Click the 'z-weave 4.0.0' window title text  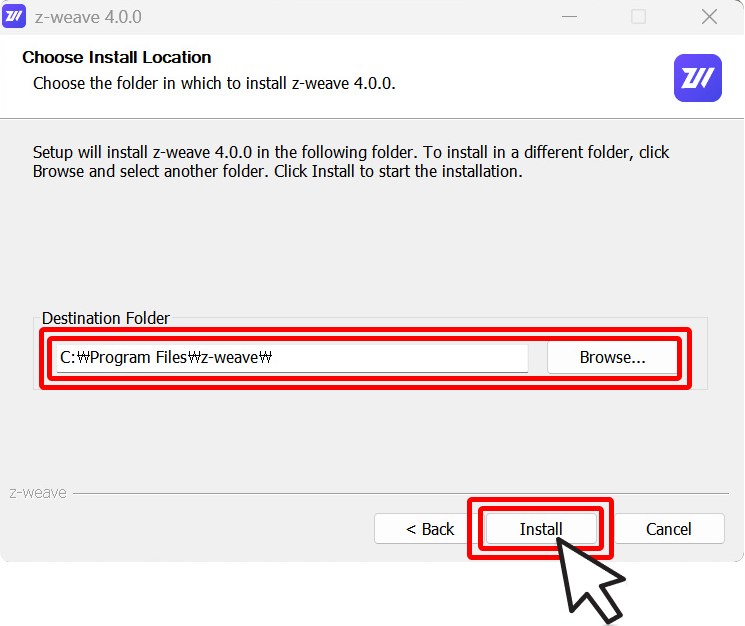tap(88, 17)
